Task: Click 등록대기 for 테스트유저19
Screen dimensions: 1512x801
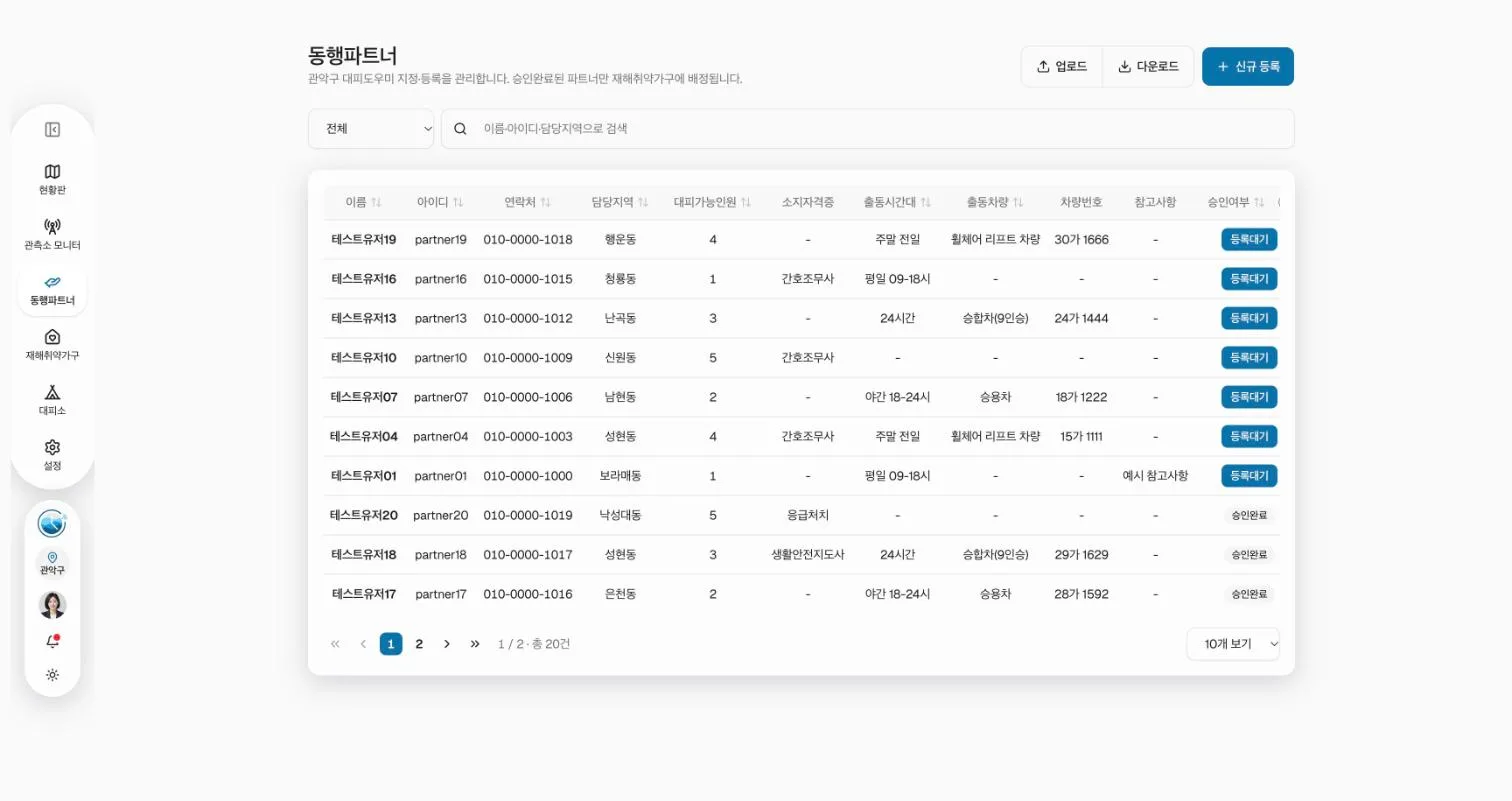Action: pos(1249,240)
